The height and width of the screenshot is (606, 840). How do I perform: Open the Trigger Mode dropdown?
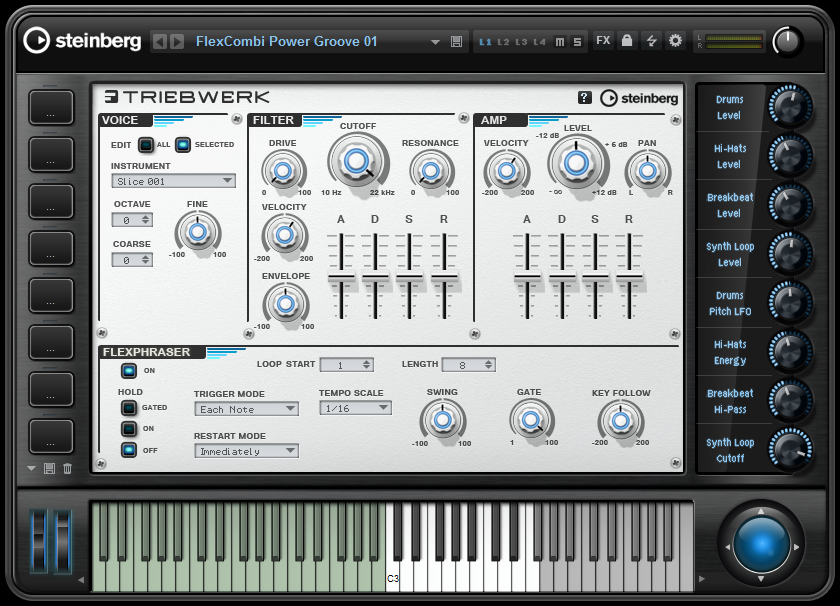click(246, 409)
